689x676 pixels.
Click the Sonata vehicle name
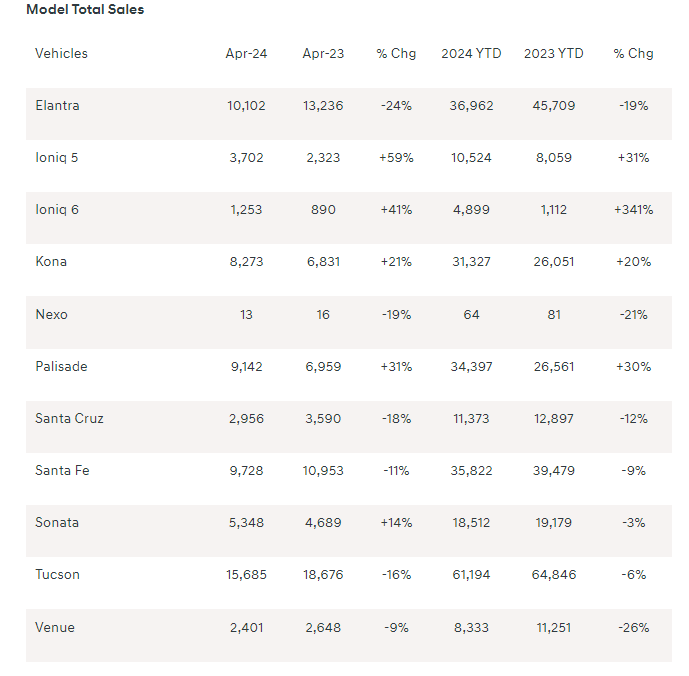click(57, 522)
